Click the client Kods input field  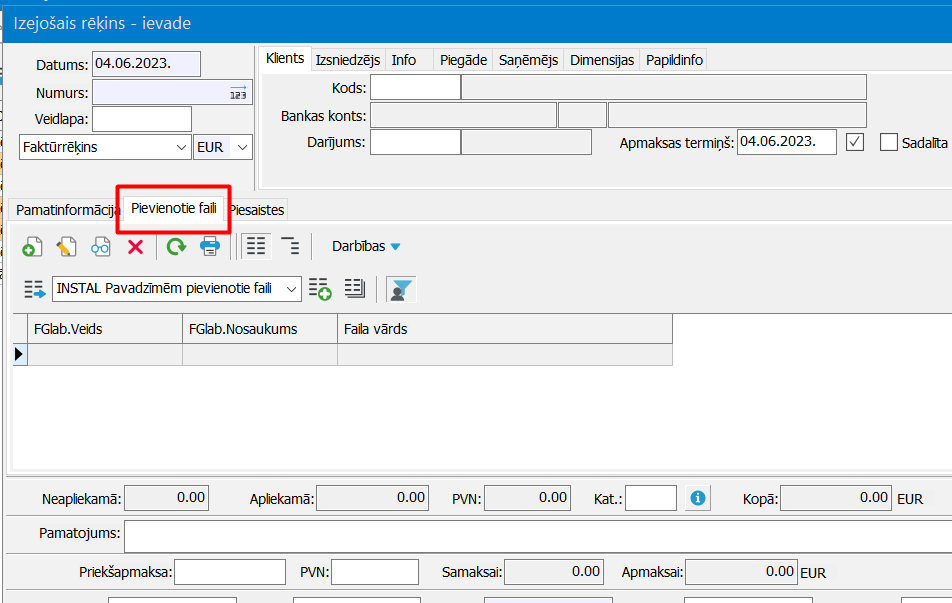(415, 87)
